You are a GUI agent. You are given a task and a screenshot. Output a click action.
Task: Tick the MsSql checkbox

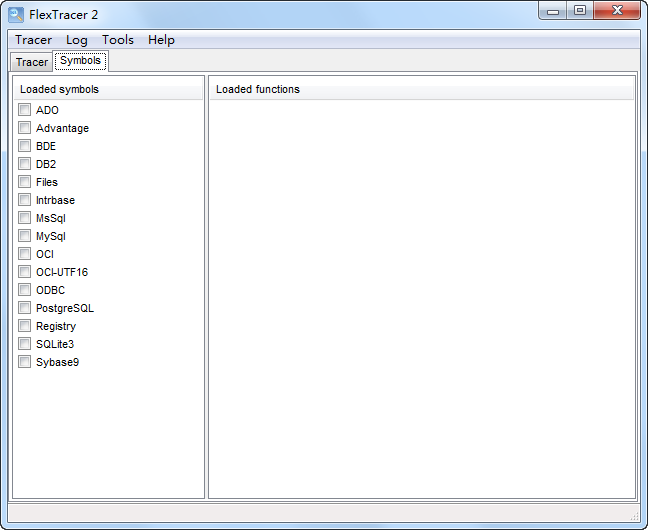click(x=24, y=217)
